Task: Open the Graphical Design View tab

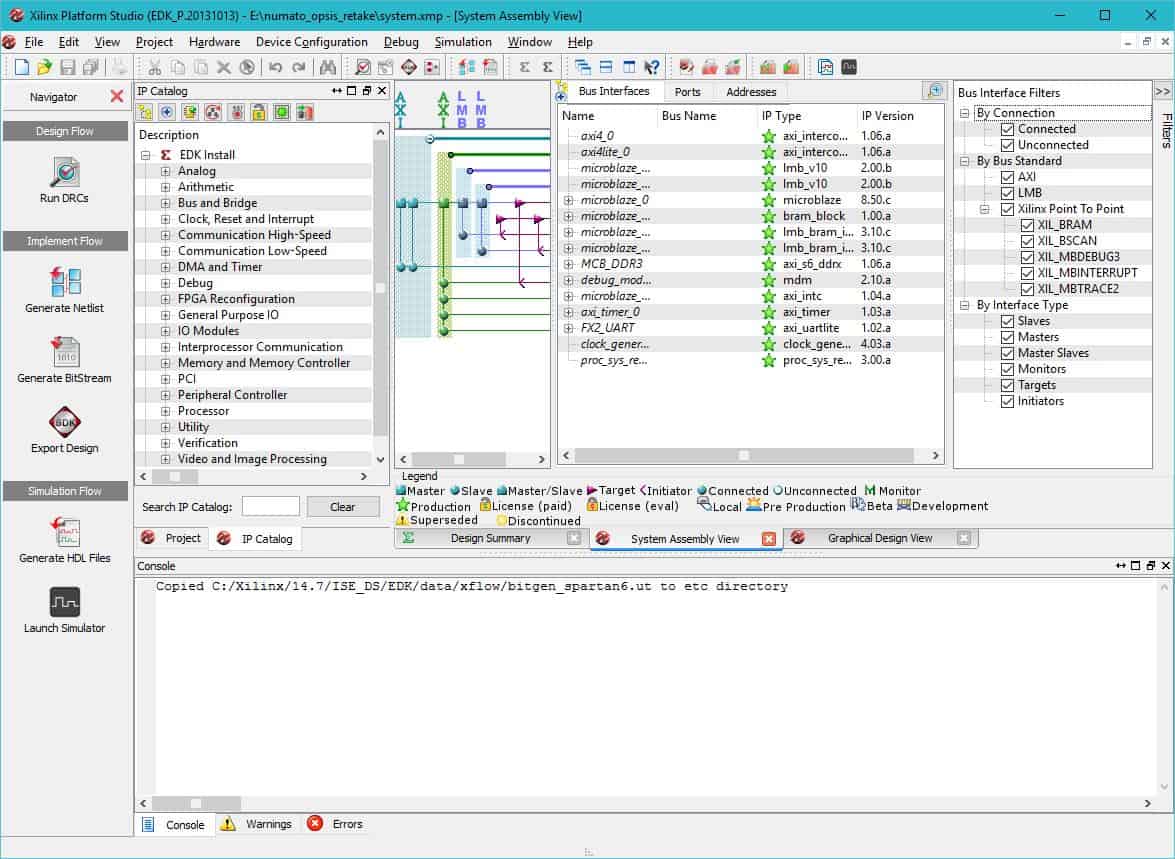Action: tap(879, 538)
